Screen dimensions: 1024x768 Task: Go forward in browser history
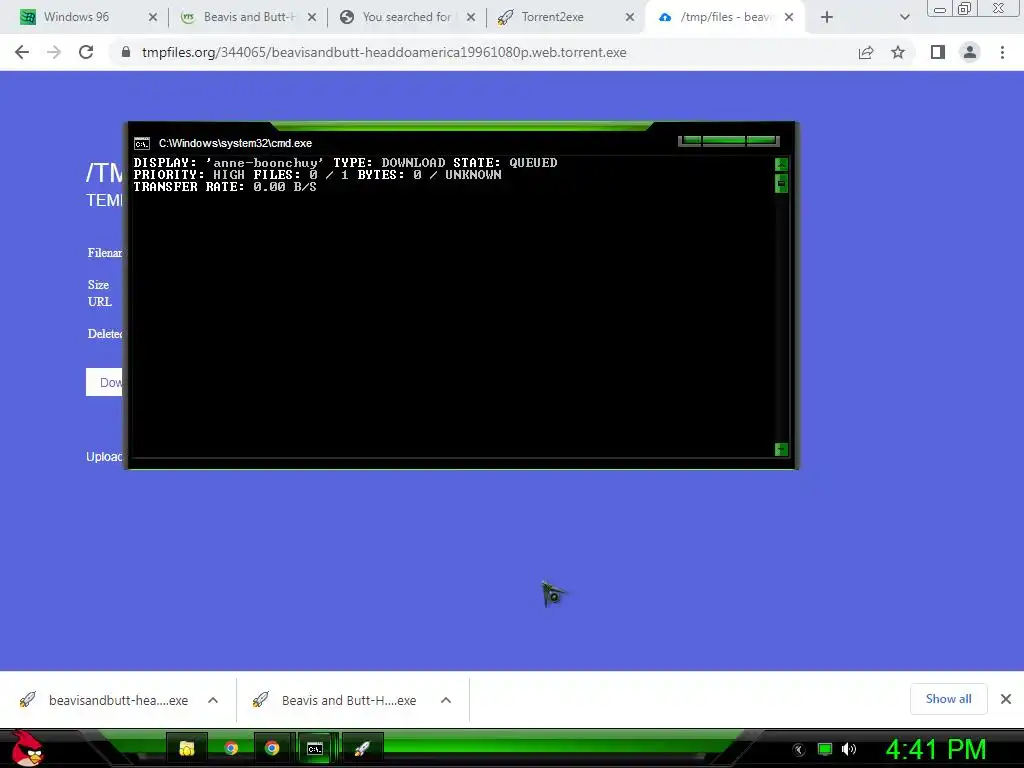54,52
